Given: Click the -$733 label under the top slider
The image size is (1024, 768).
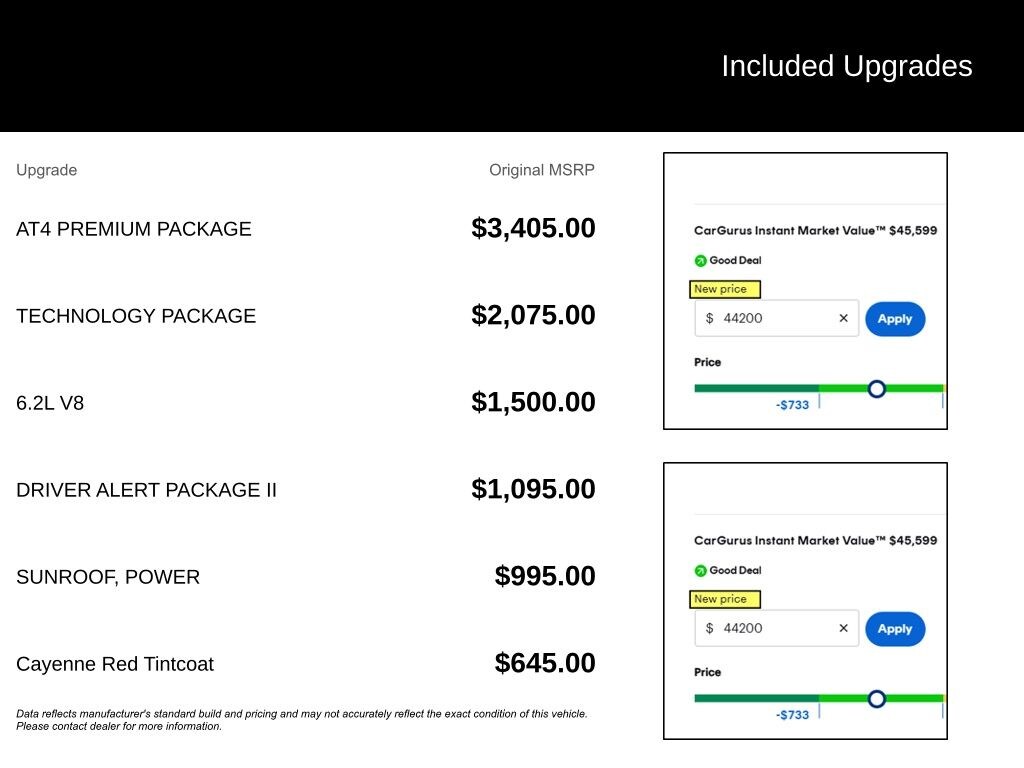Looking at the screenshot, I should click(x=792, y=405).
